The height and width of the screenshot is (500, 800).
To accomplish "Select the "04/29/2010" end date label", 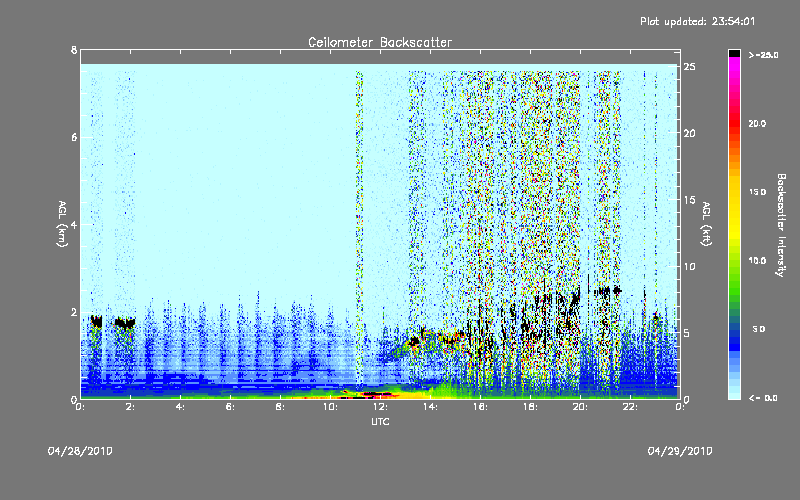I will click(680, 451).
